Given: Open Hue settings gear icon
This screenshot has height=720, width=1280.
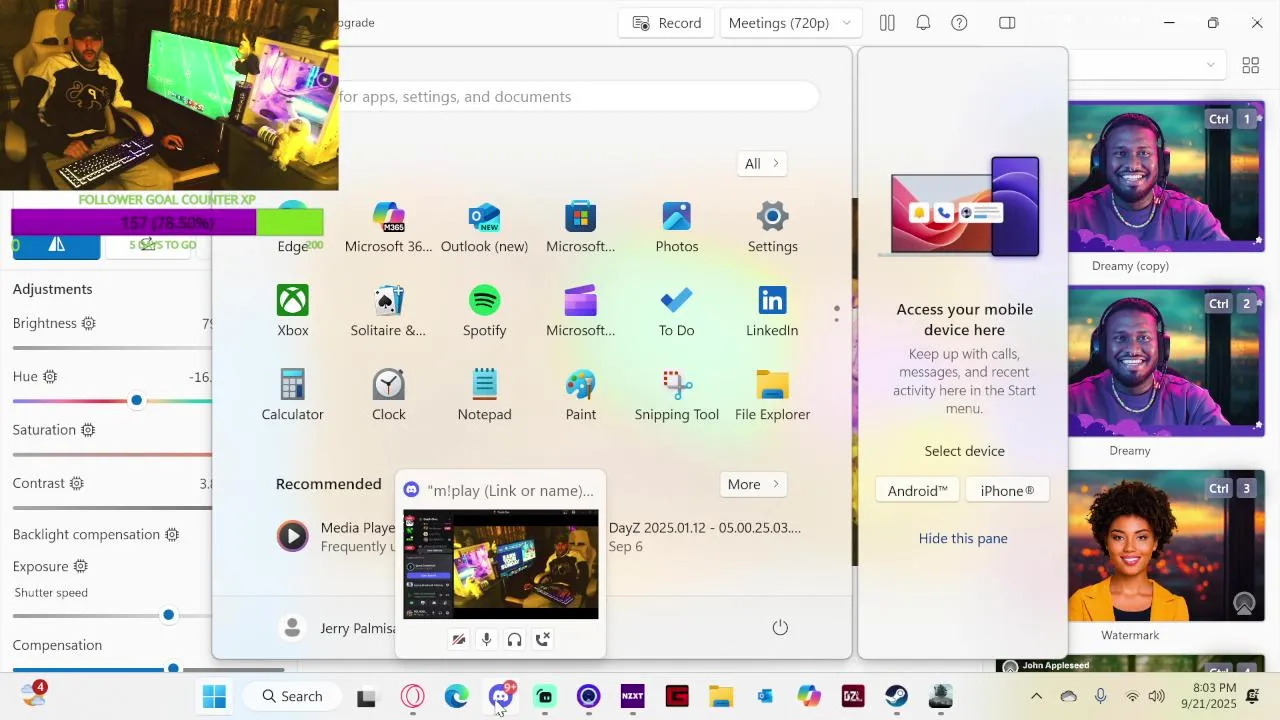Looking at the screenshot, I should [50, 377].
